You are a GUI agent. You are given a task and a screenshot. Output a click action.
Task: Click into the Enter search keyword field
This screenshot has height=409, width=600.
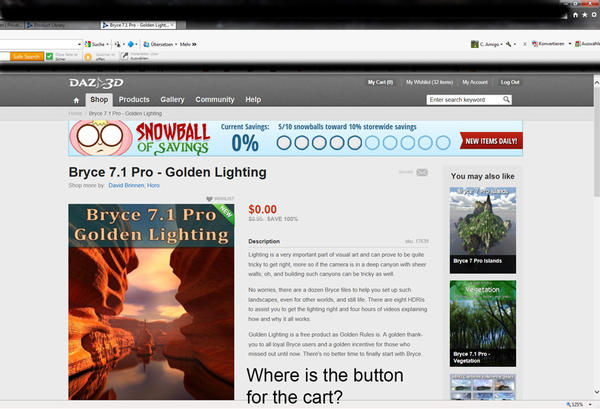pos(465,99)
